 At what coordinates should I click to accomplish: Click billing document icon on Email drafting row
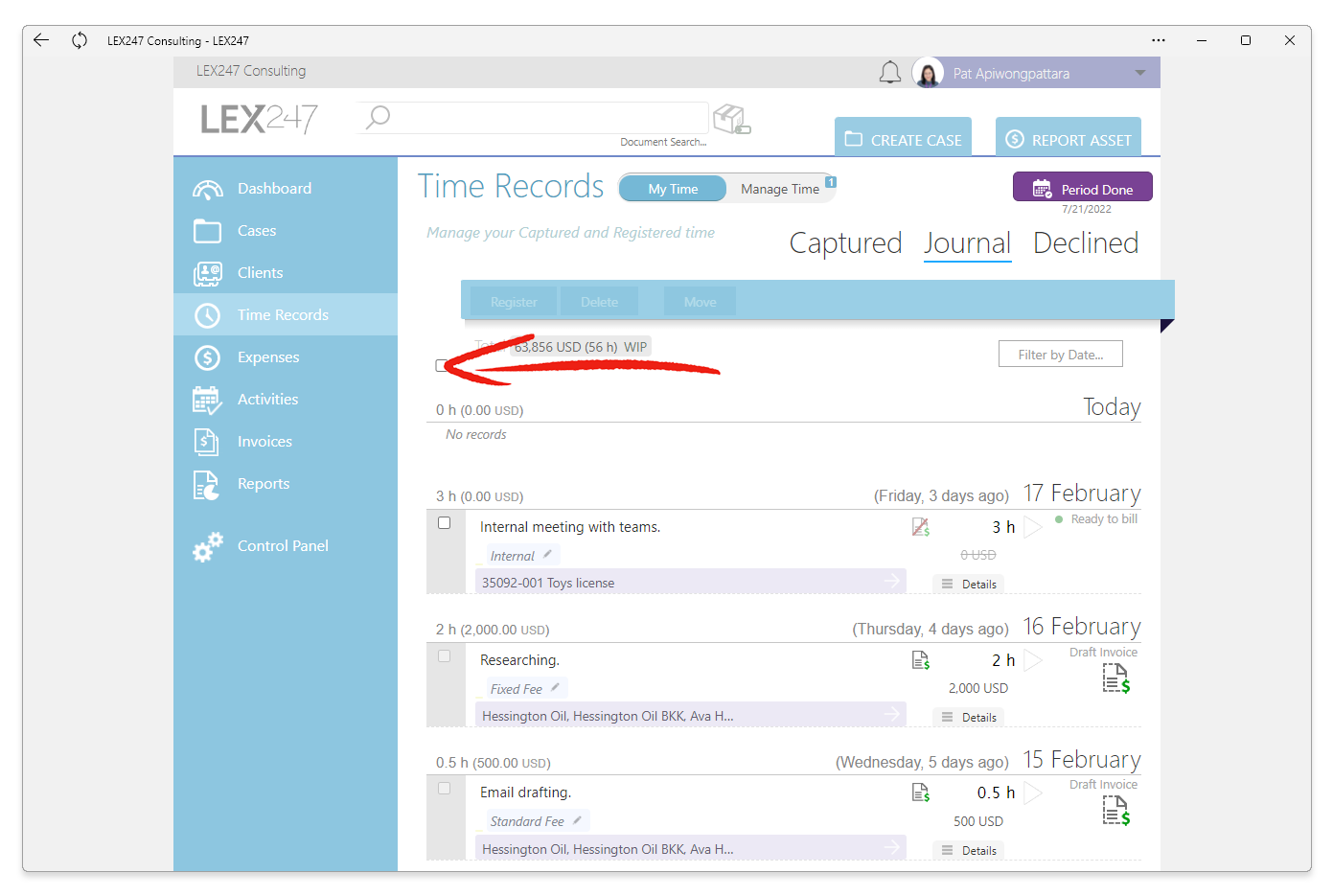921,793
